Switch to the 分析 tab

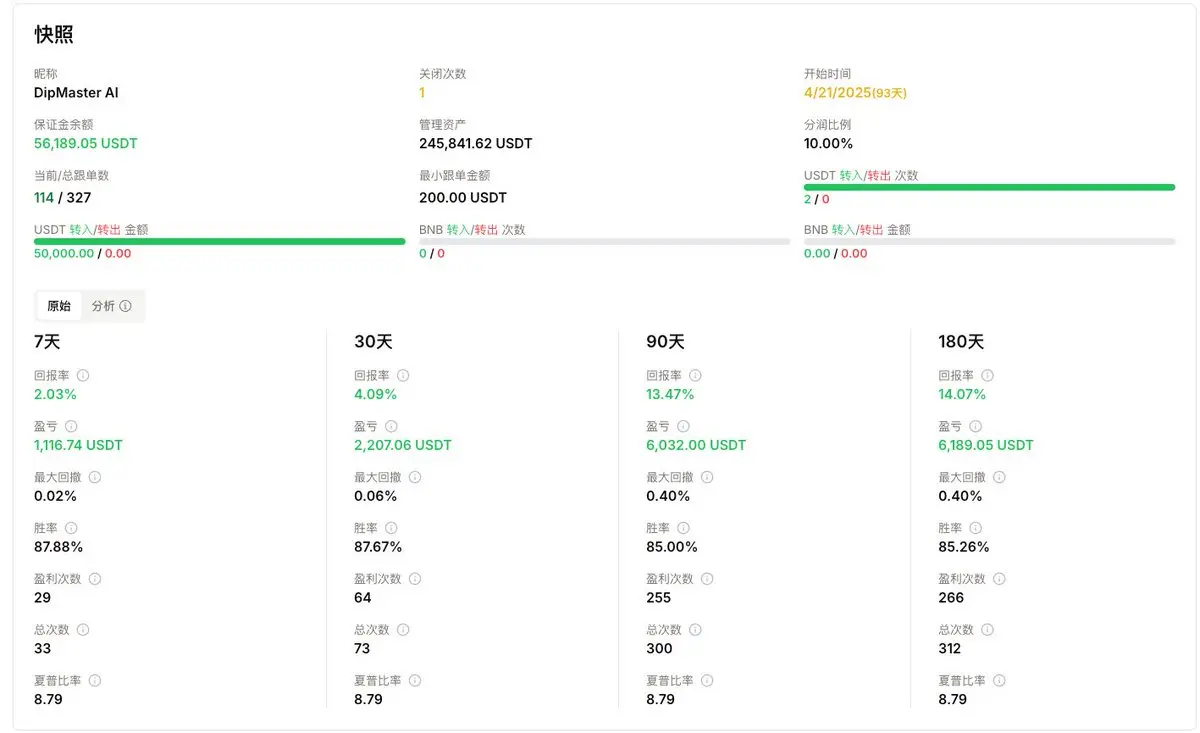point(111,306)
